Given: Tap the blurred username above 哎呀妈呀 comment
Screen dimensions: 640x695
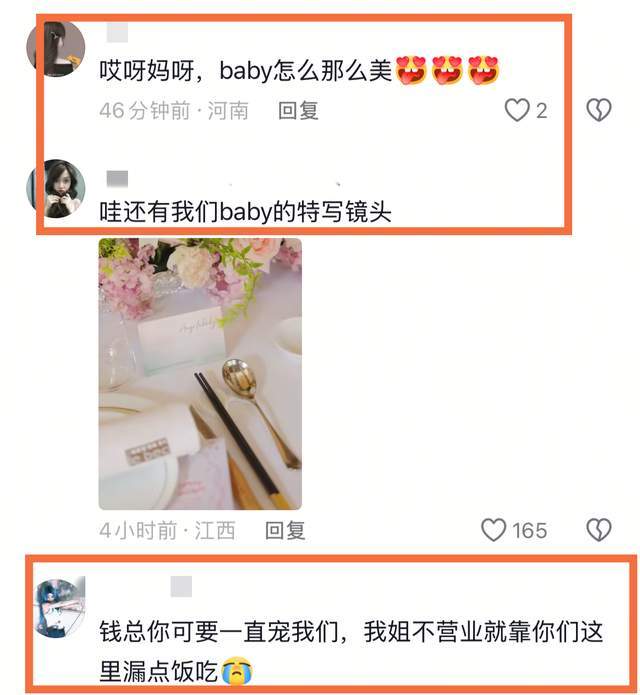Looking at the screenshot, I should (117, 33).
